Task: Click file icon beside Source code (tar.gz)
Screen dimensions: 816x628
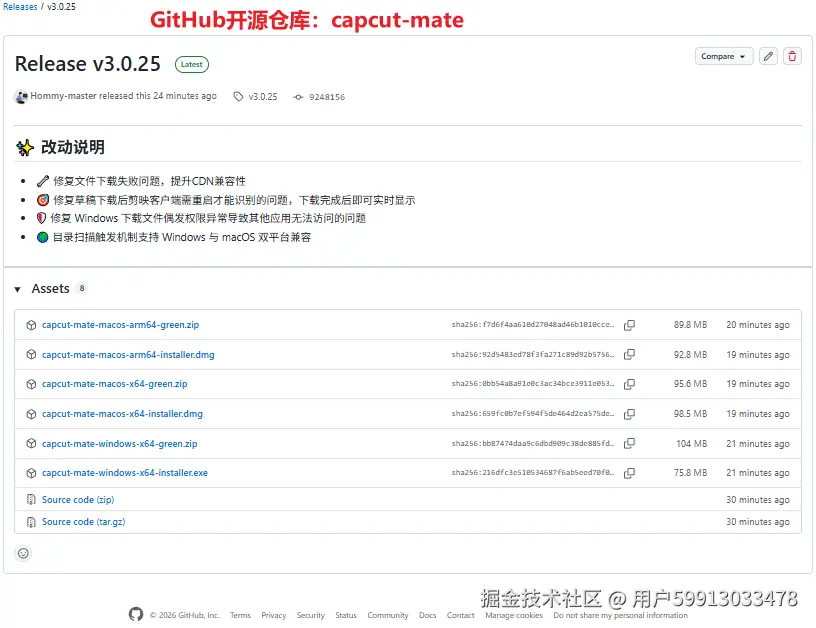Action: pyautogui.click(x=31, y=522)
